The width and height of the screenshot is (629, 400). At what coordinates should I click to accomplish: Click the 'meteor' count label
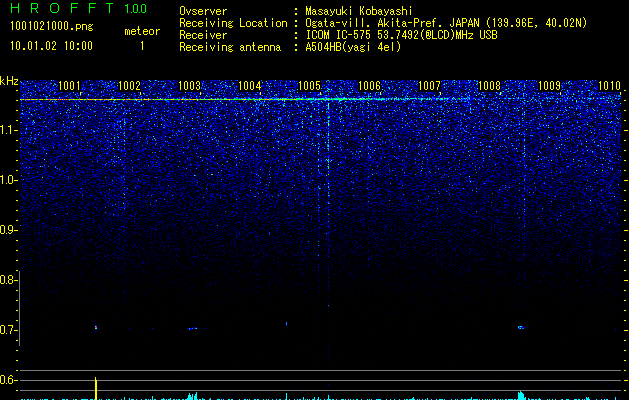[x=142, y=31]
